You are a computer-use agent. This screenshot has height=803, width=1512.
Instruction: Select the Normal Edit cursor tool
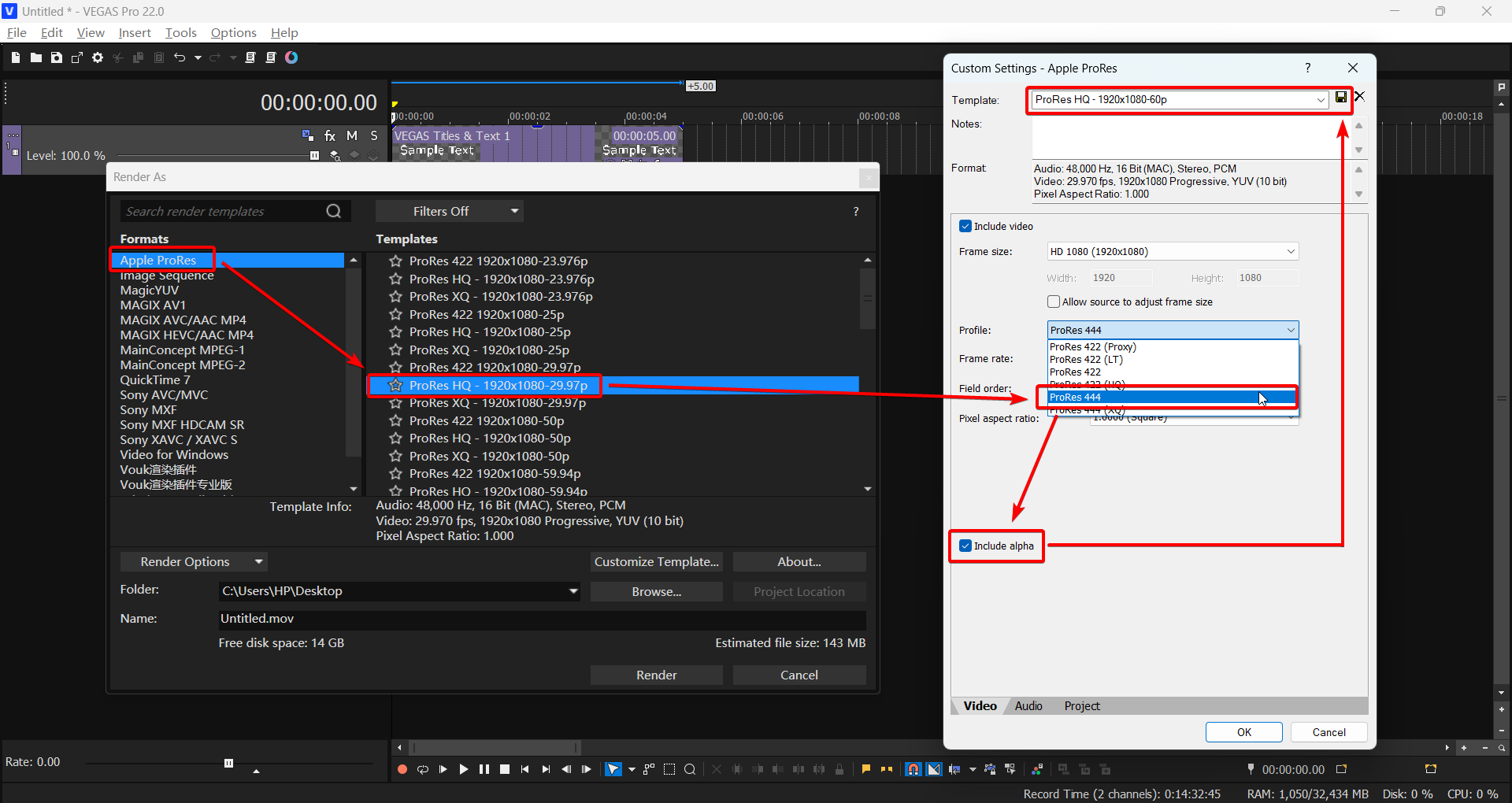613,769
